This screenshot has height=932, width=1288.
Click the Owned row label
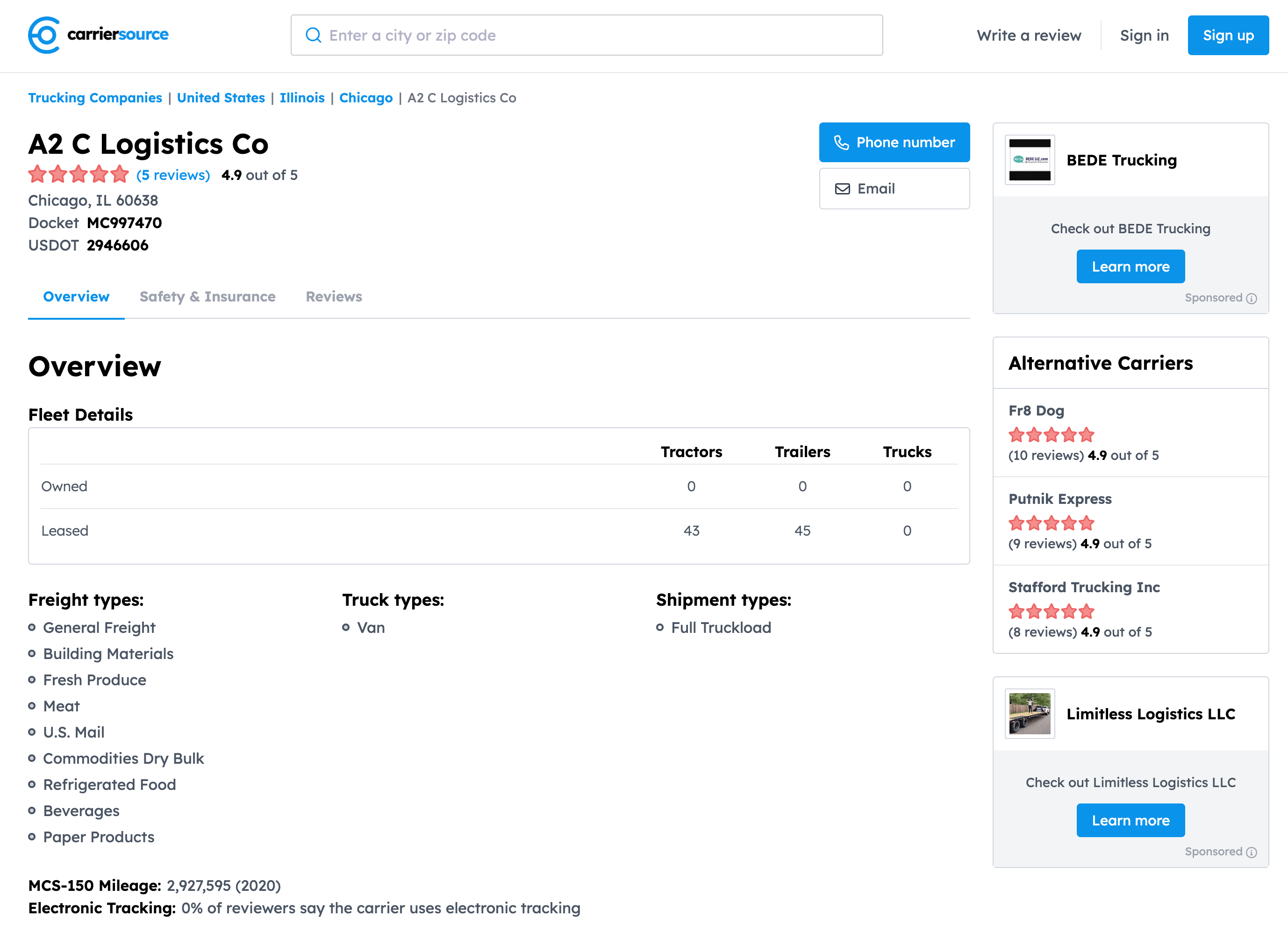[64, 487]
